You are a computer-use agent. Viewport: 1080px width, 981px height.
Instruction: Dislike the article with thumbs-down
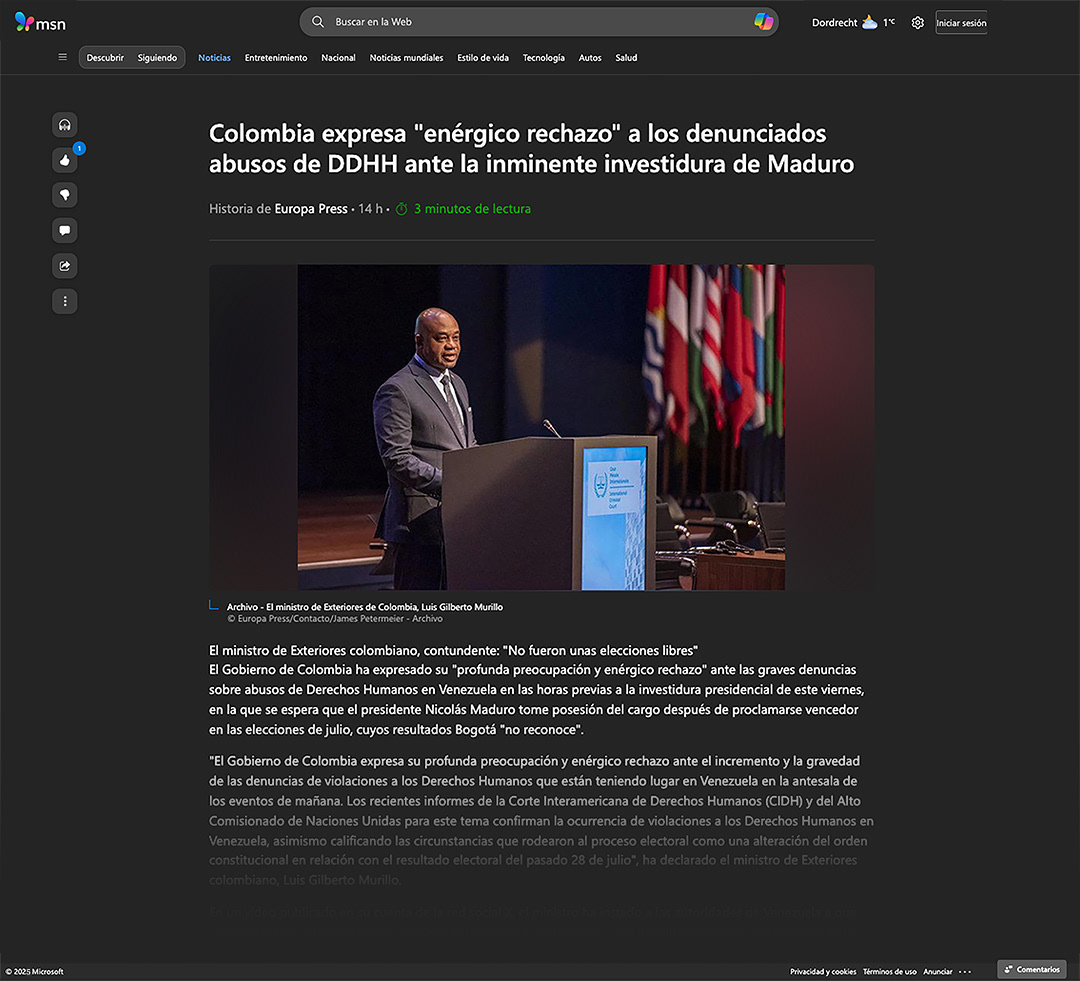[65, 195]
